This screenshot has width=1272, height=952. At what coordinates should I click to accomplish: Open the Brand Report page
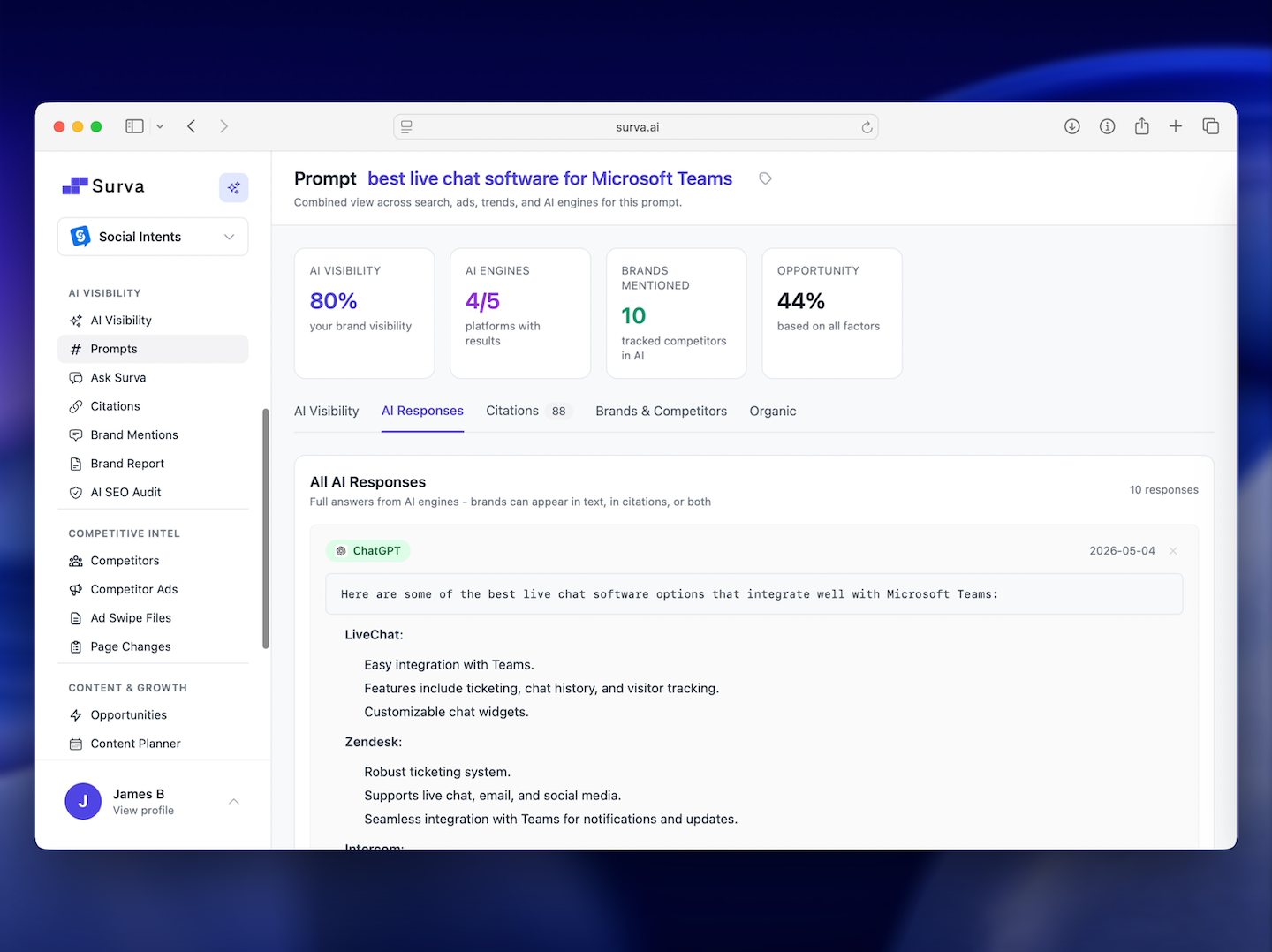153,464
